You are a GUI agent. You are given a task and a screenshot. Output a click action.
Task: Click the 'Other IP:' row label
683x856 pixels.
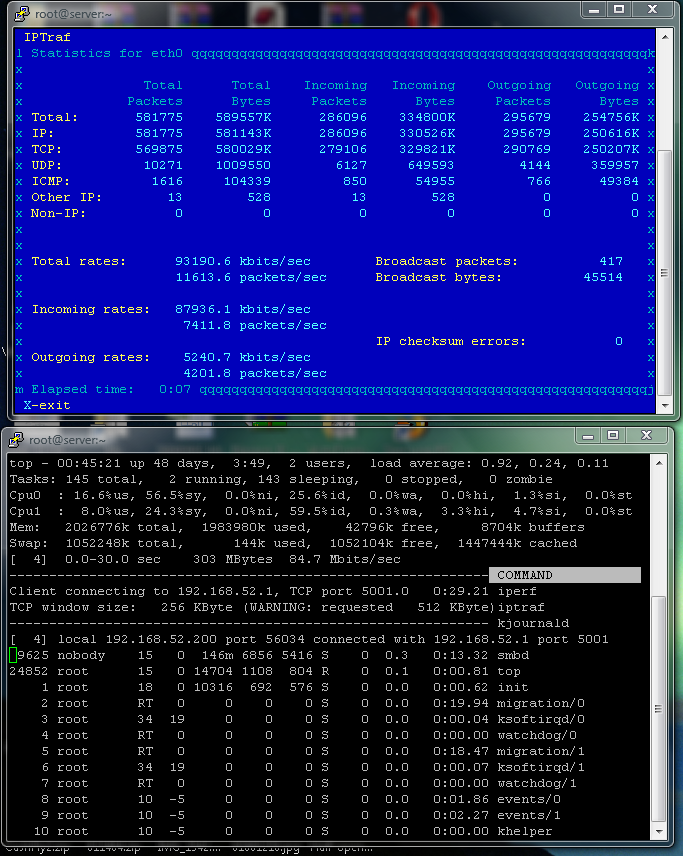click(x=67, y=197)
